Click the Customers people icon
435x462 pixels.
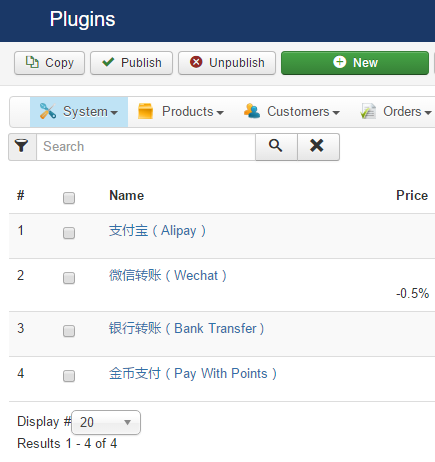(x=252, y=111)
